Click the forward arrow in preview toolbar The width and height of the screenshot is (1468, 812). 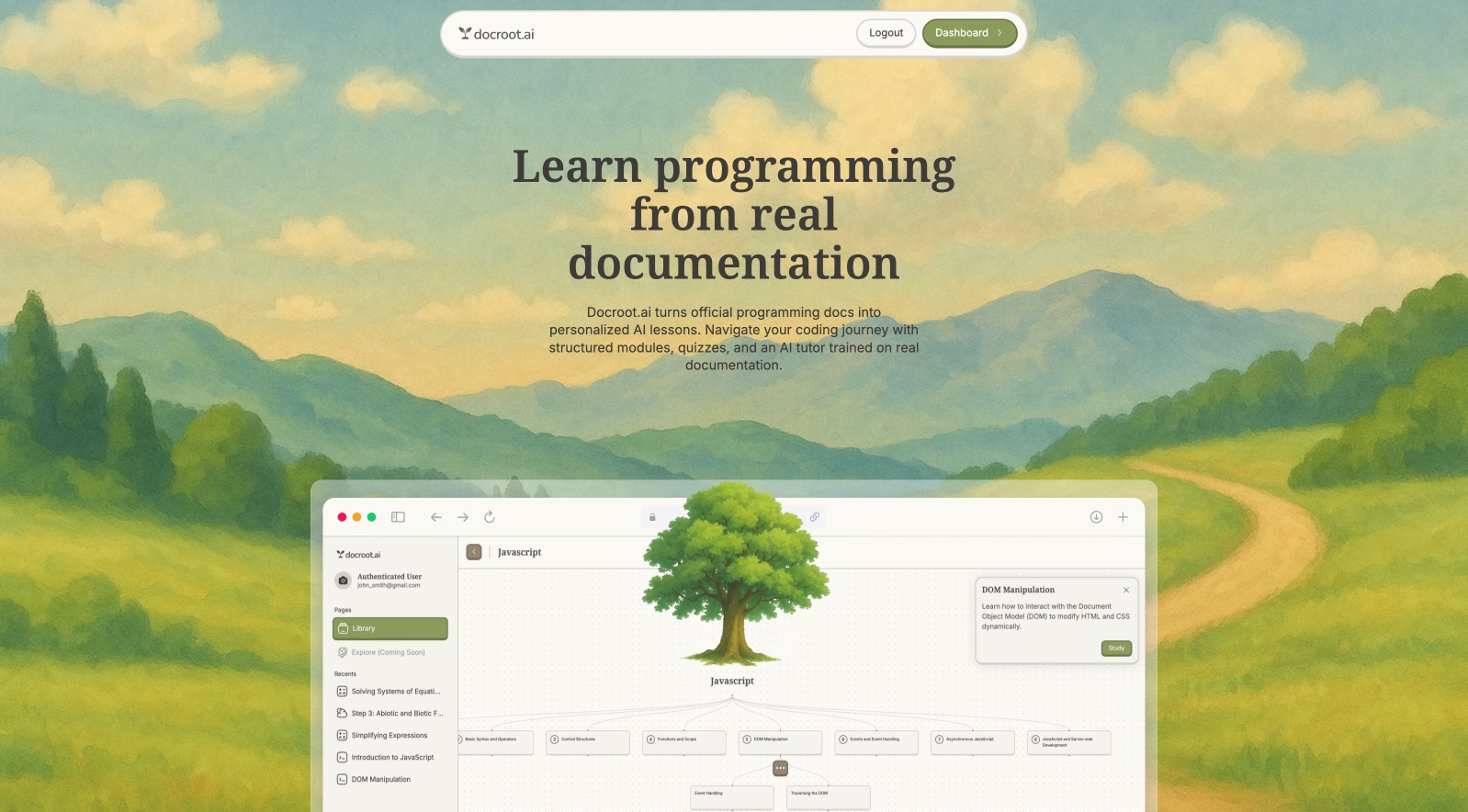click(x=463, y=517)
